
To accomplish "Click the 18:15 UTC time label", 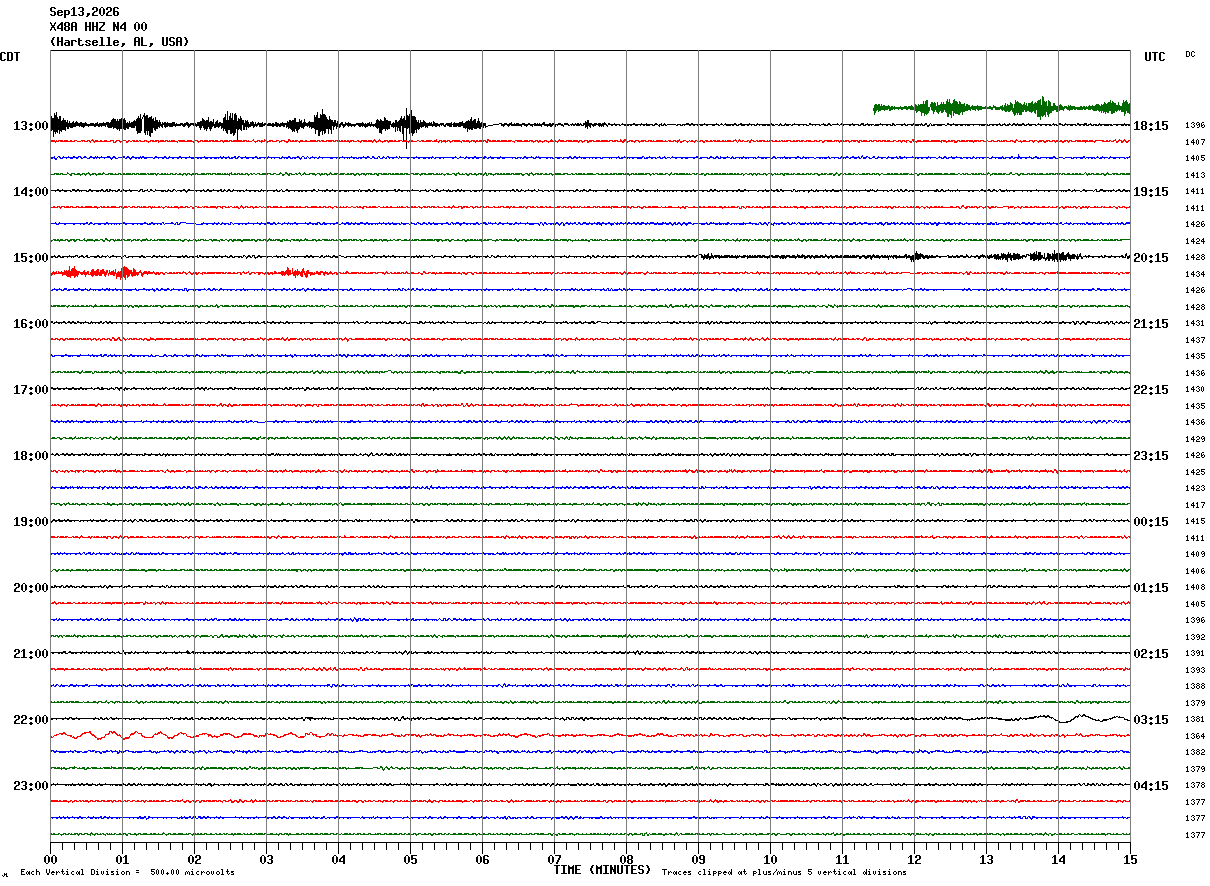I will tap(1151, 126).
